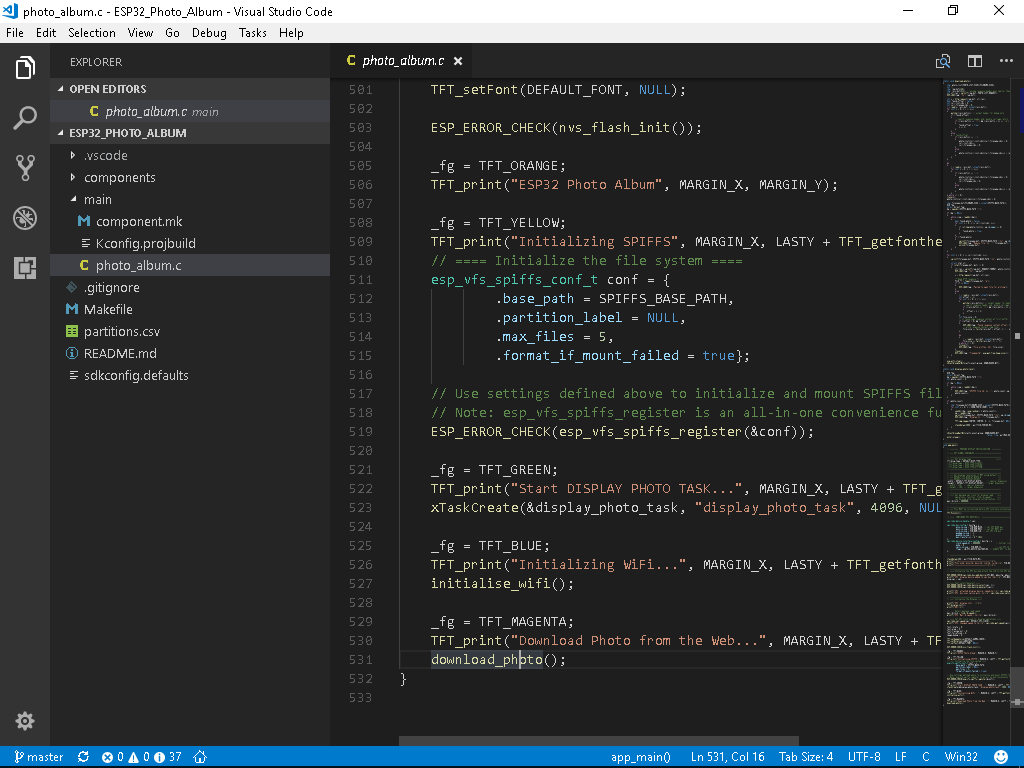This screenshot has height=768, width=1024.
Task: Open the Debug view in activity bar
Action: (25, 218)
